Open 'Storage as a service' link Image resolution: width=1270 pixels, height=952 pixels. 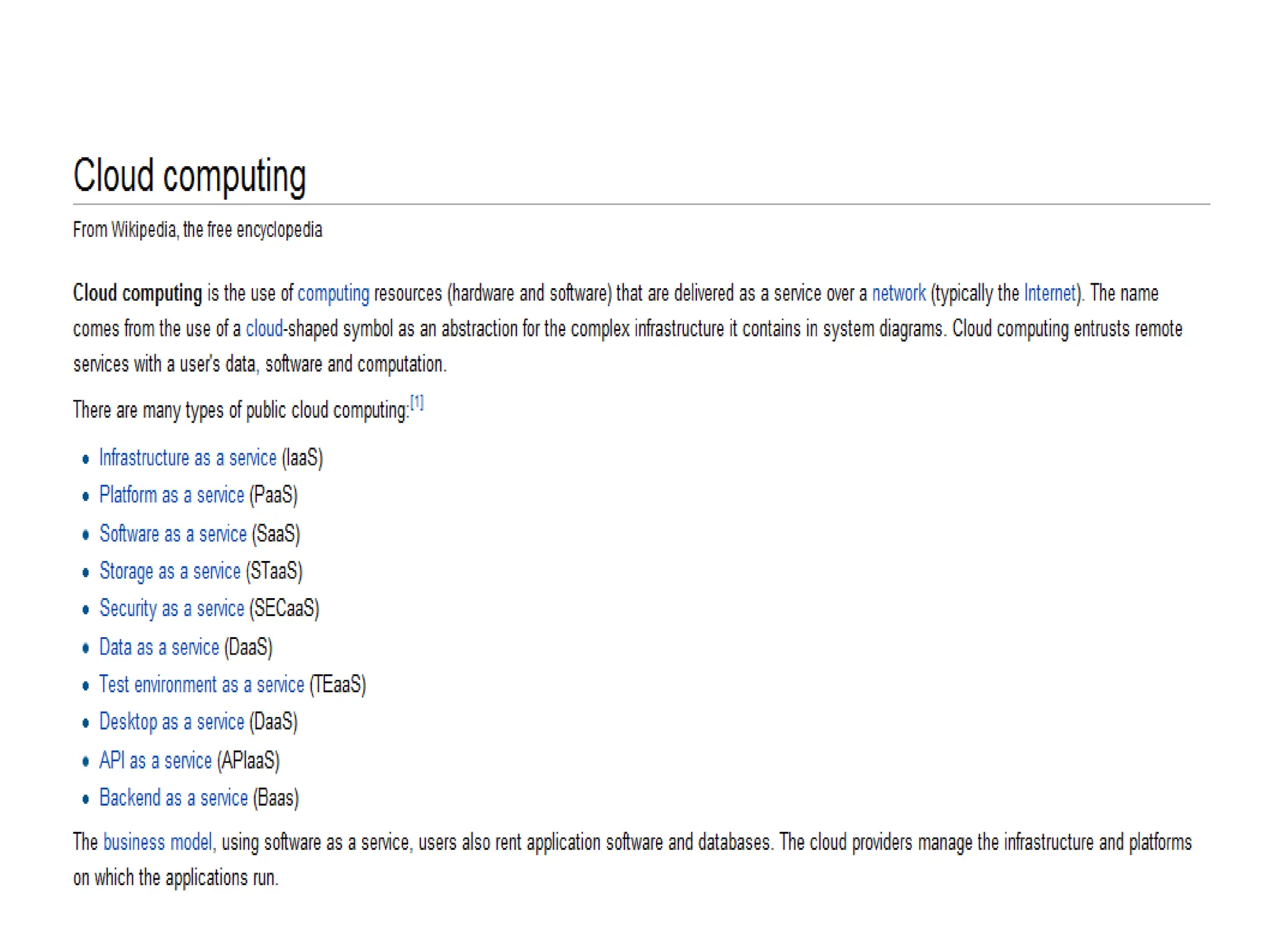(x=169, y=571)
